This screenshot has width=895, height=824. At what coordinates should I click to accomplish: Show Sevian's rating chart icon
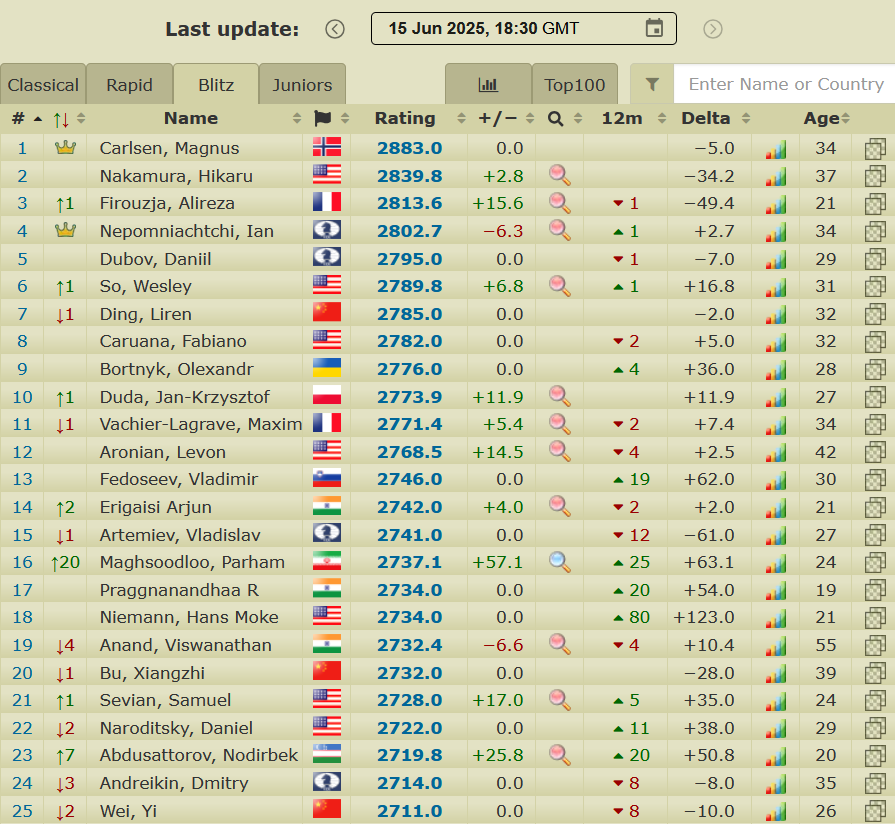(776, 701)
